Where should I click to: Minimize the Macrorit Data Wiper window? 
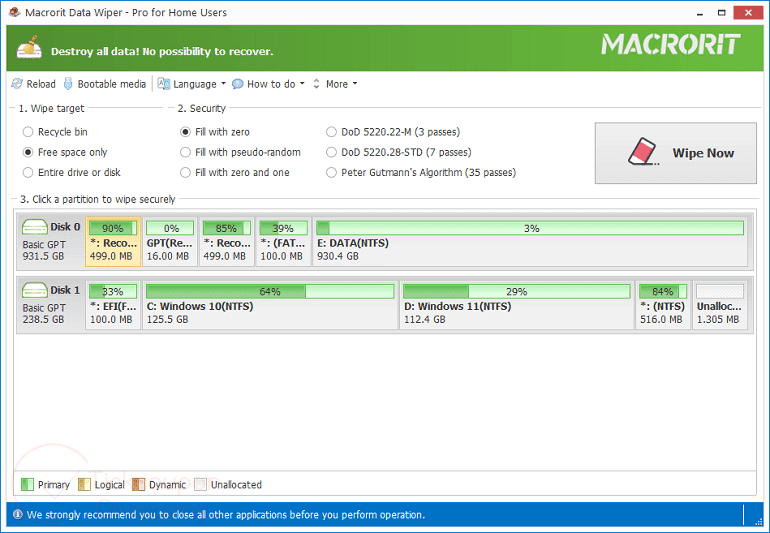click(x=700, y=13)
